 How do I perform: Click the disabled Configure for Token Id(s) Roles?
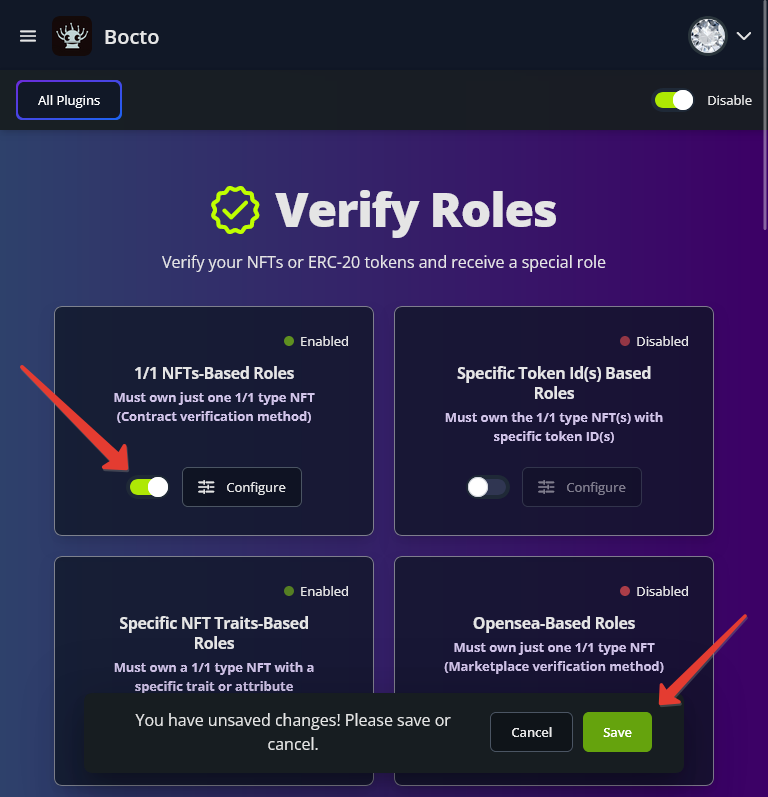(582, 487)
